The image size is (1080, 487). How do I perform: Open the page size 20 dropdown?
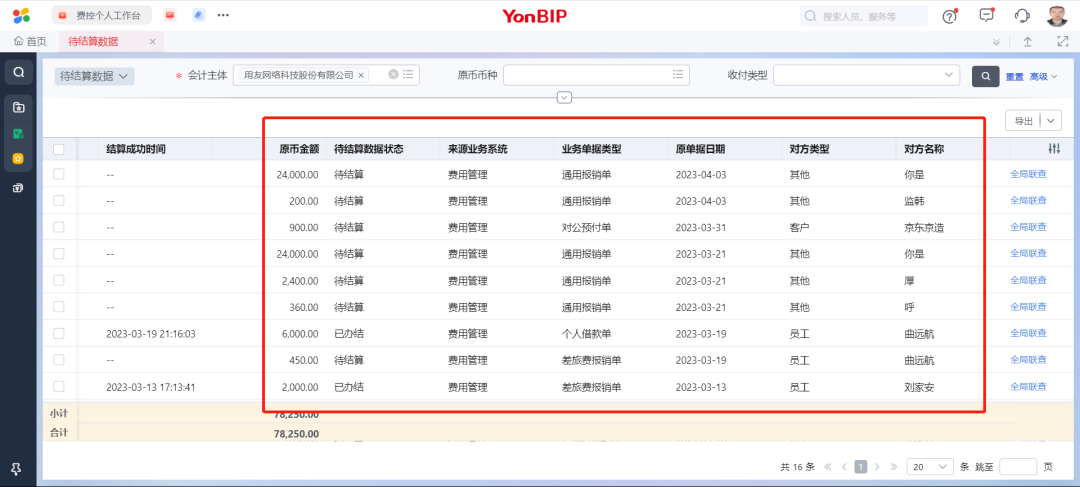(930, 467)
